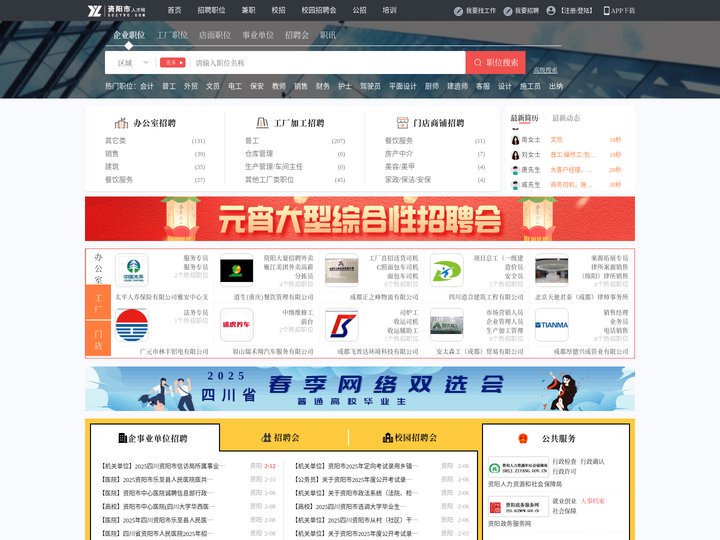Open 广元市林丰铝电 red-blue logo
Image resolution: width=720 pixels, height=540 pixels.
(132, 325)
